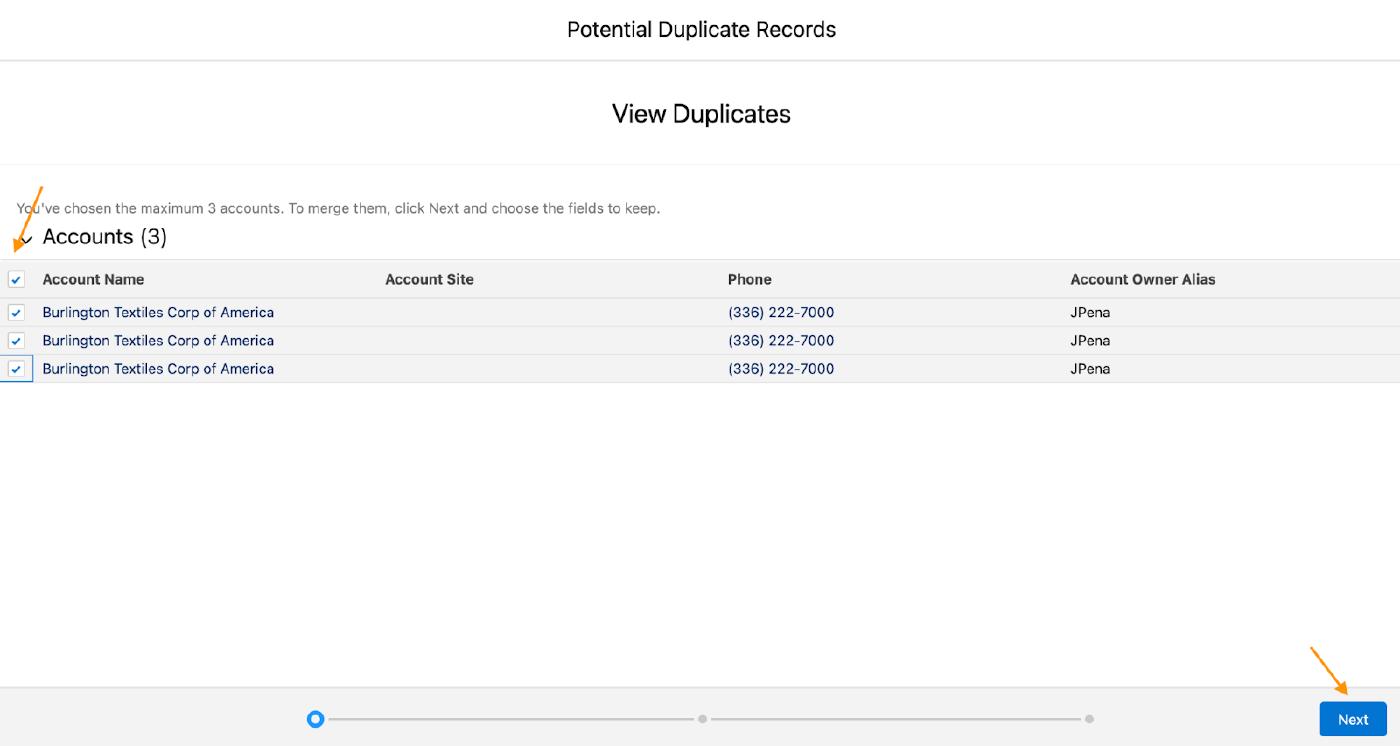Click the JPena owner alias in first row
Viewport: 1400px width, 746px height.
(1090, 313)
